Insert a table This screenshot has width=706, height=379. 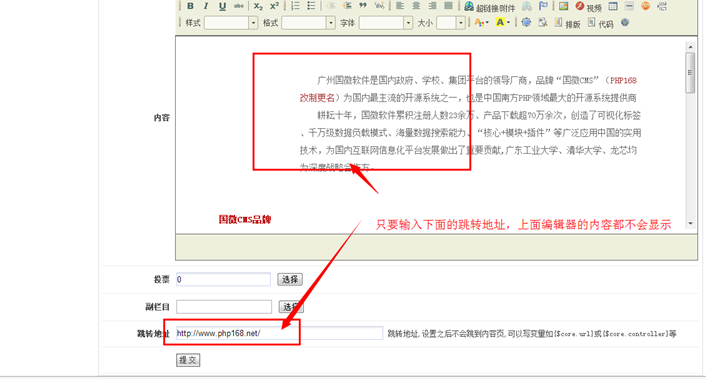pyautogui.click(x=613, y=6)
